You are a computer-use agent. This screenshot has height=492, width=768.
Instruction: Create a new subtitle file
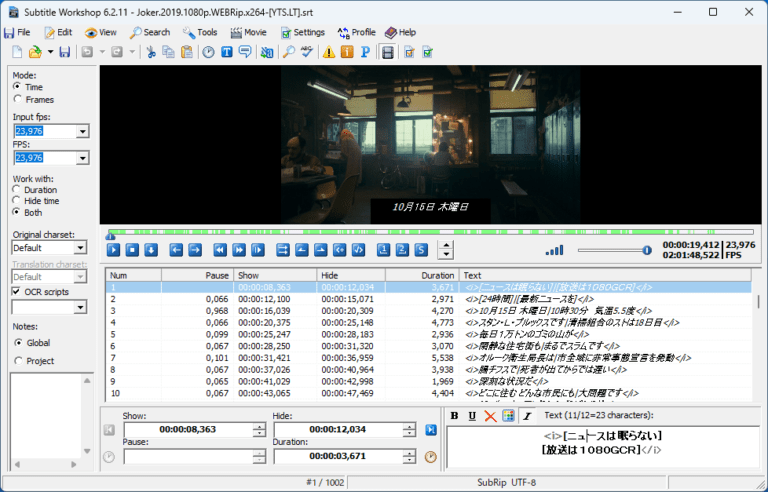coord(17,52)
